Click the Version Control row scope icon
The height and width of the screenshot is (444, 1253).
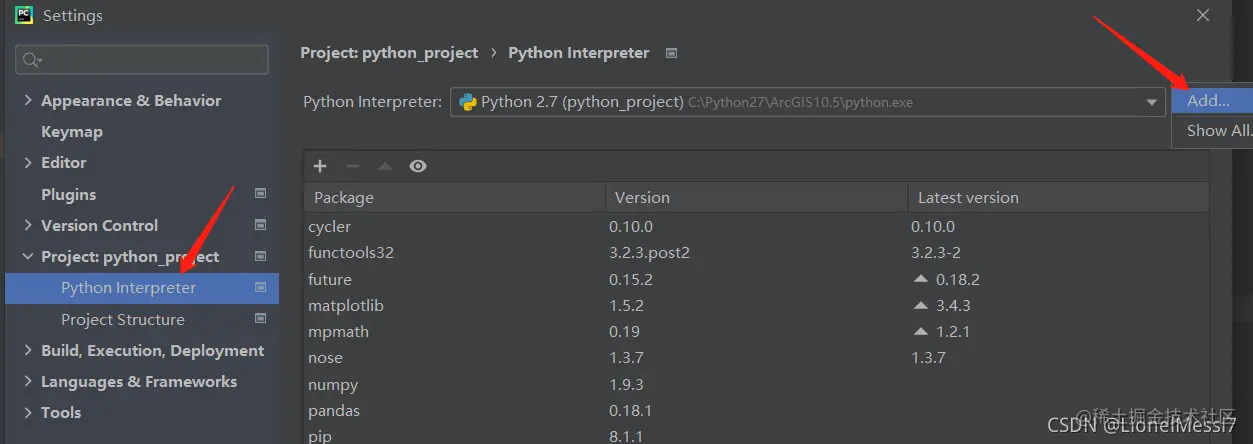point(260,225)
